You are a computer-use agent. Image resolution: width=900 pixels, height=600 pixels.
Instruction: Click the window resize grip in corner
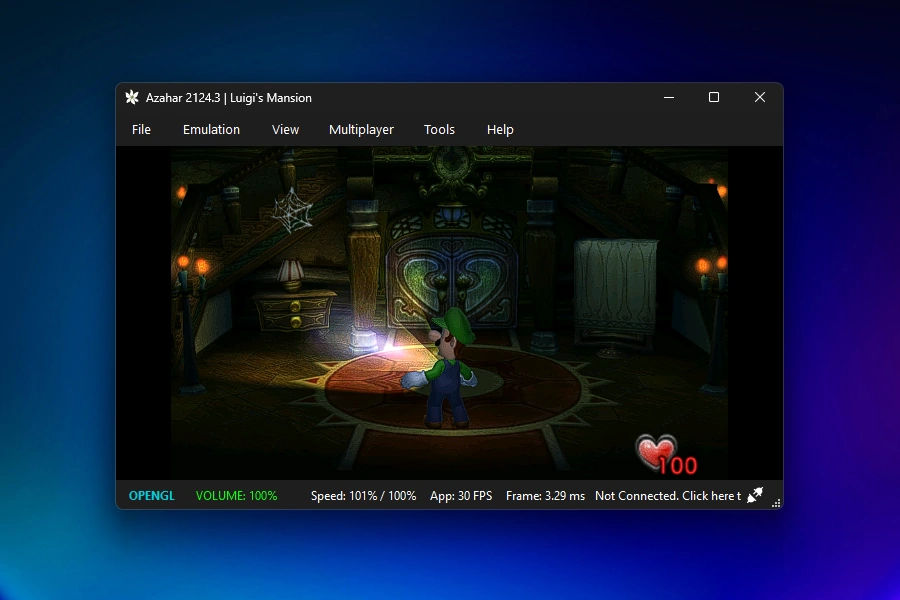(776, 502)
